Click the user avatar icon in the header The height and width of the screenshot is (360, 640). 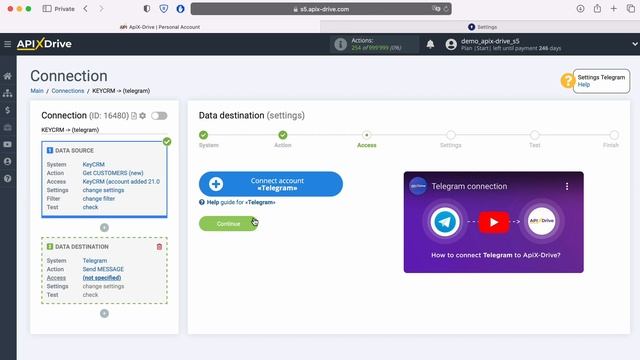[x=451, y=44]
